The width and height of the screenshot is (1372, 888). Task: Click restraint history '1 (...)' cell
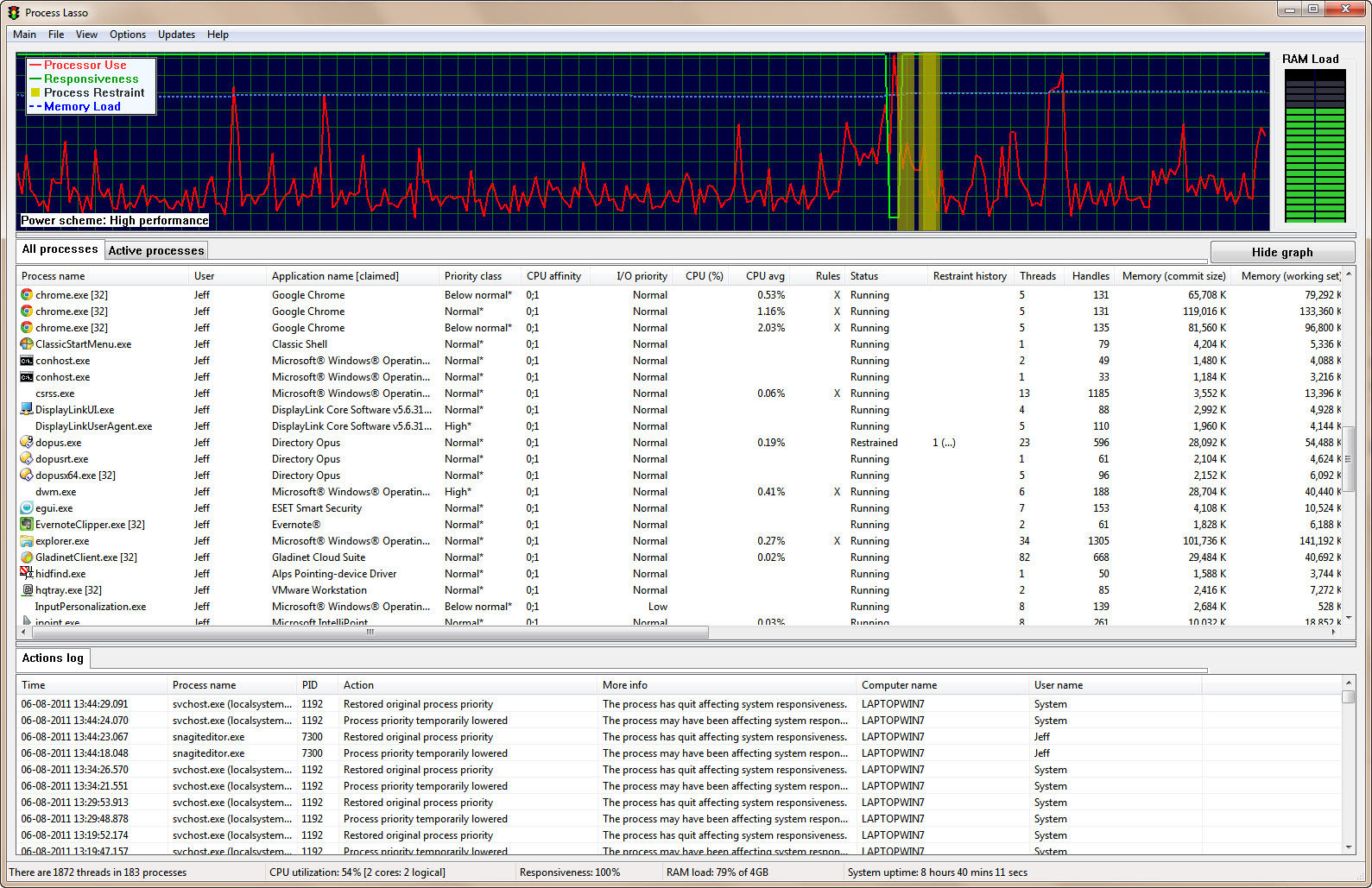coord(944,443)
